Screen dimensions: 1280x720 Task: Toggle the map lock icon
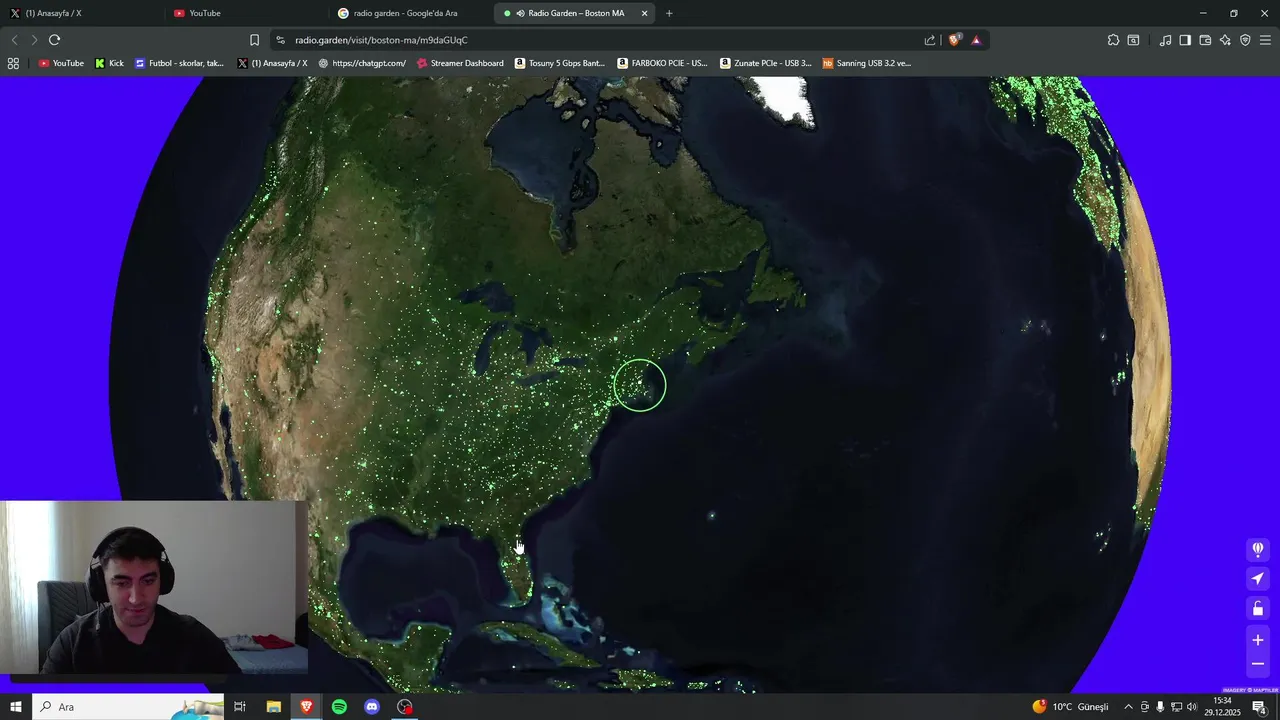pyautogui.click(x=1258, y=609)
